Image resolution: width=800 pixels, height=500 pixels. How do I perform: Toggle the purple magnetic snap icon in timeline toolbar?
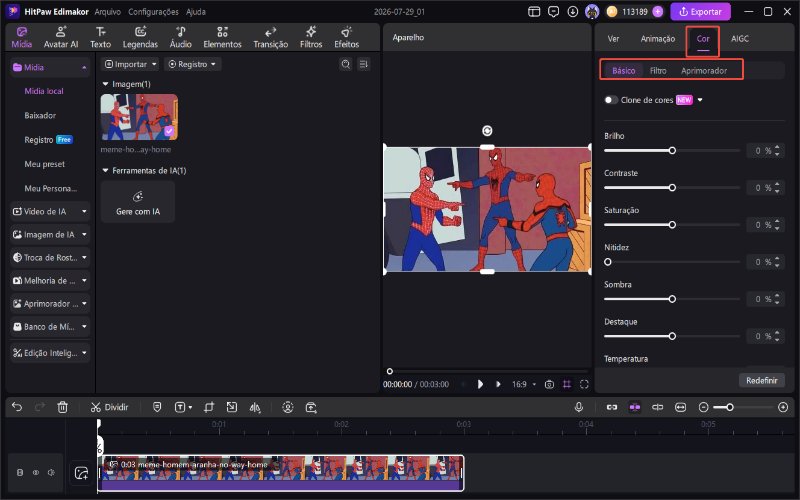point(635,407)
